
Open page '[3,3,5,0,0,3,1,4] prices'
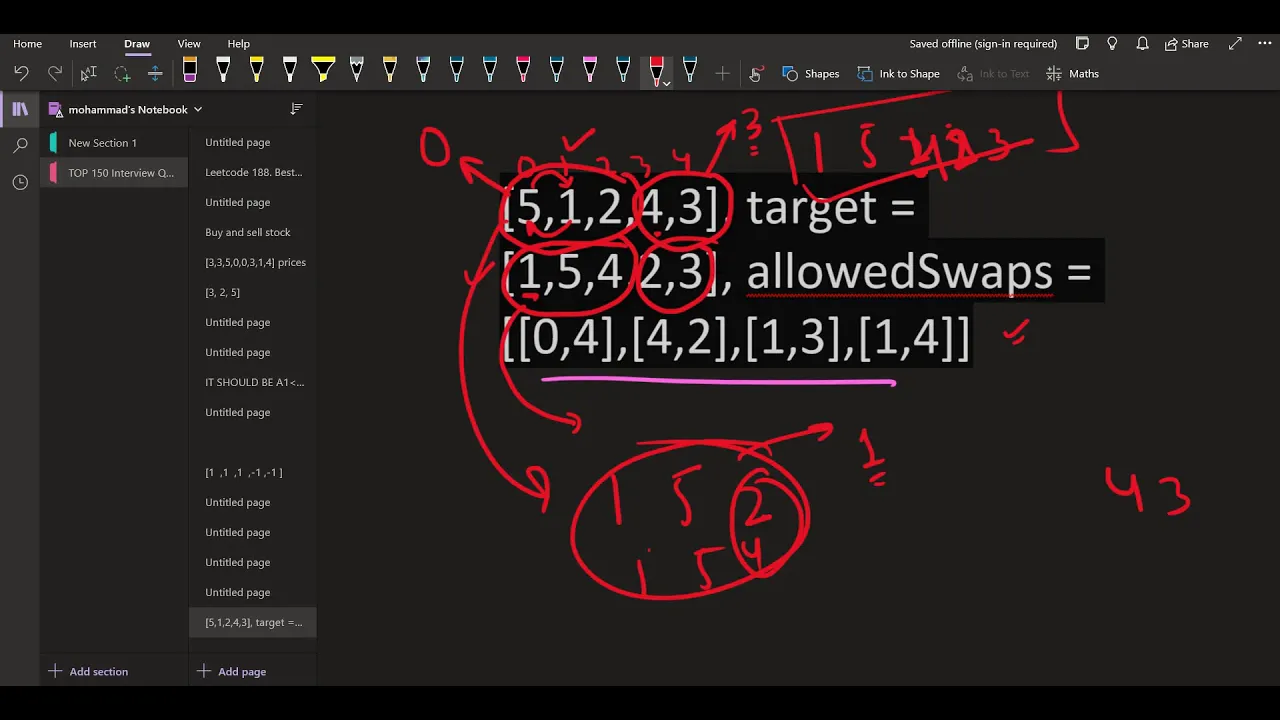253,262
